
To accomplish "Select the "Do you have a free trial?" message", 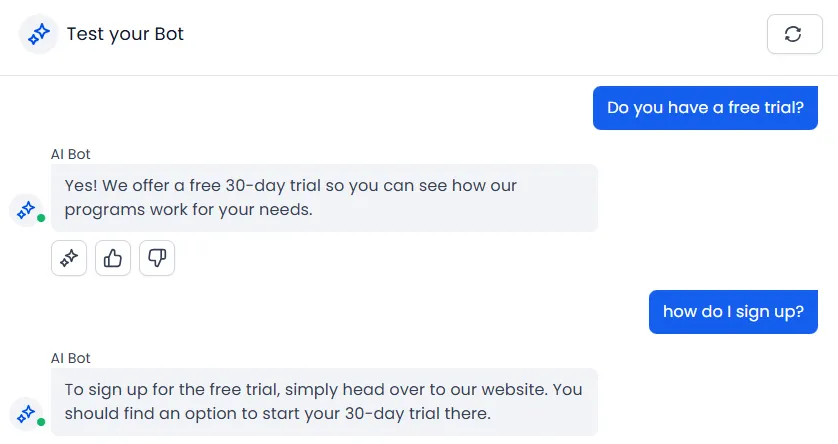I will click(x=705, y=108).
